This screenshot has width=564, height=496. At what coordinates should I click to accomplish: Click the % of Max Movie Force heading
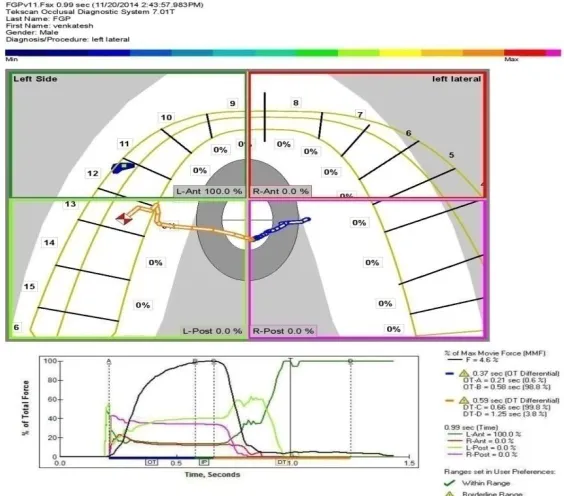[x=495, y=353]
